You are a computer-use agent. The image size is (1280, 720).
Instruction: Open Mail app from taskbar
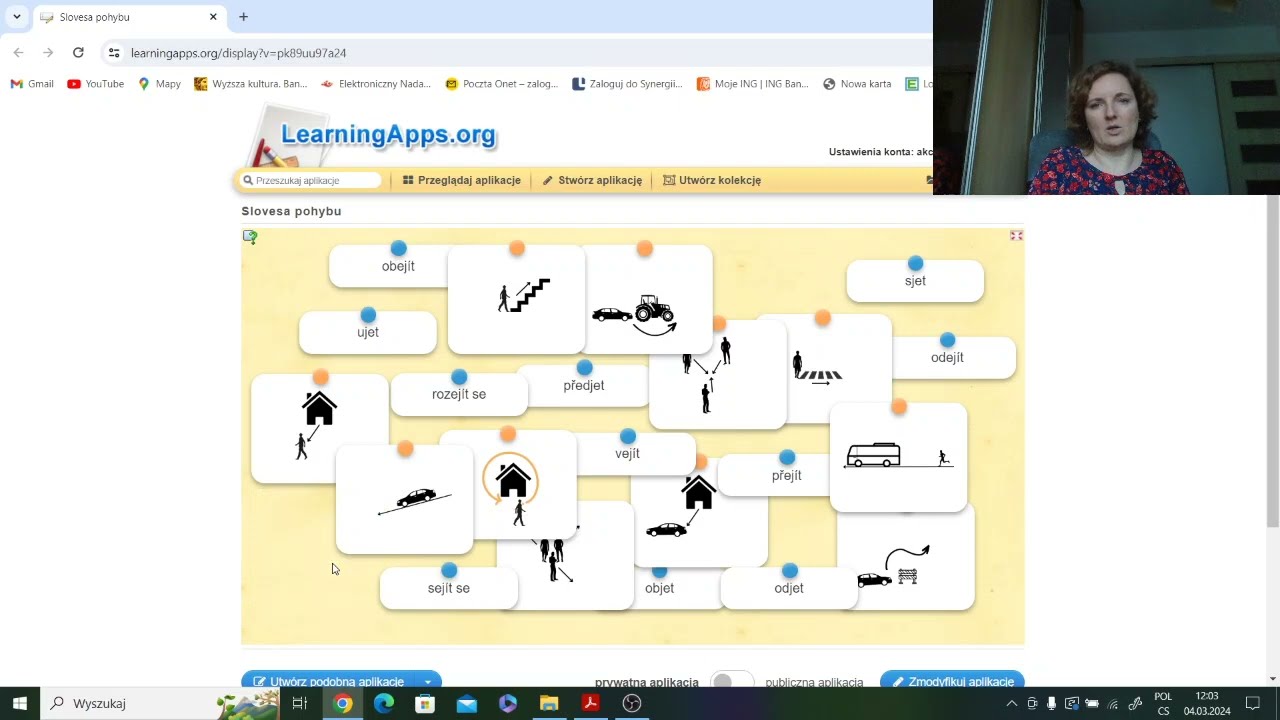(x=467, y=703)
